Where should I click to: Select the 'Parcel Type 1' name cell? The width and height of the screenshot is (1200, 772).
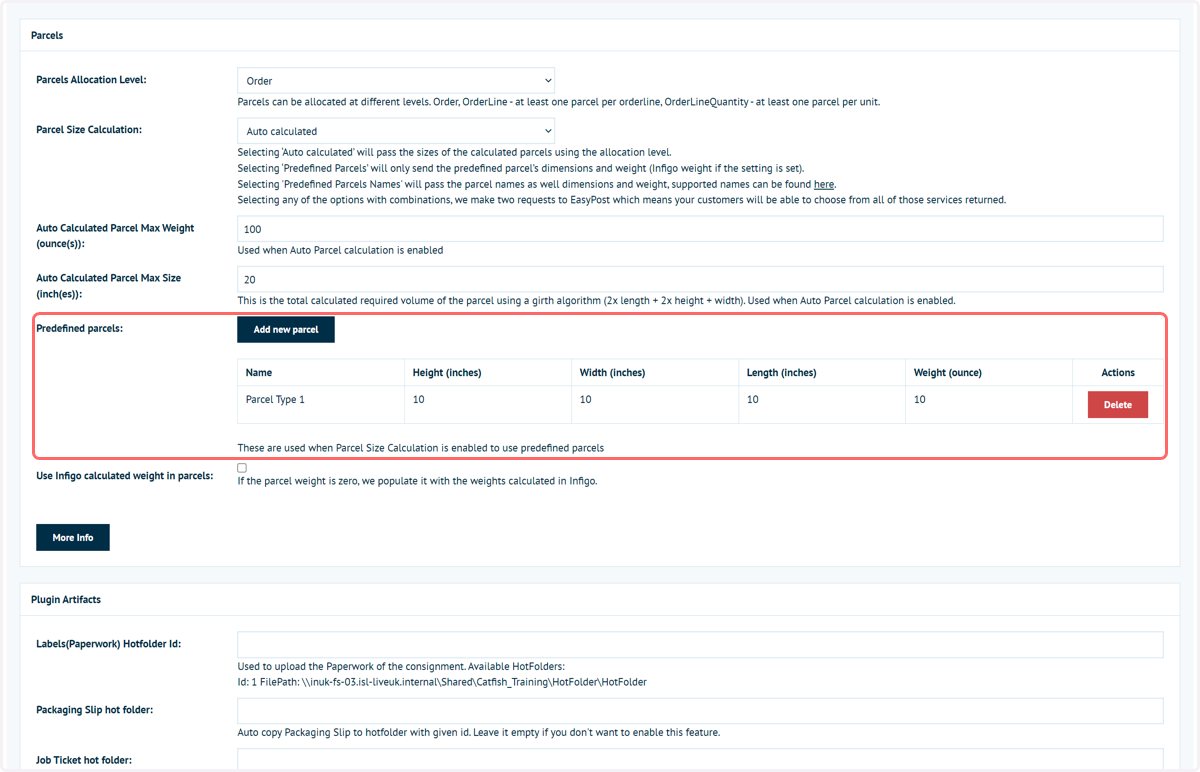(x=321, y=404)
